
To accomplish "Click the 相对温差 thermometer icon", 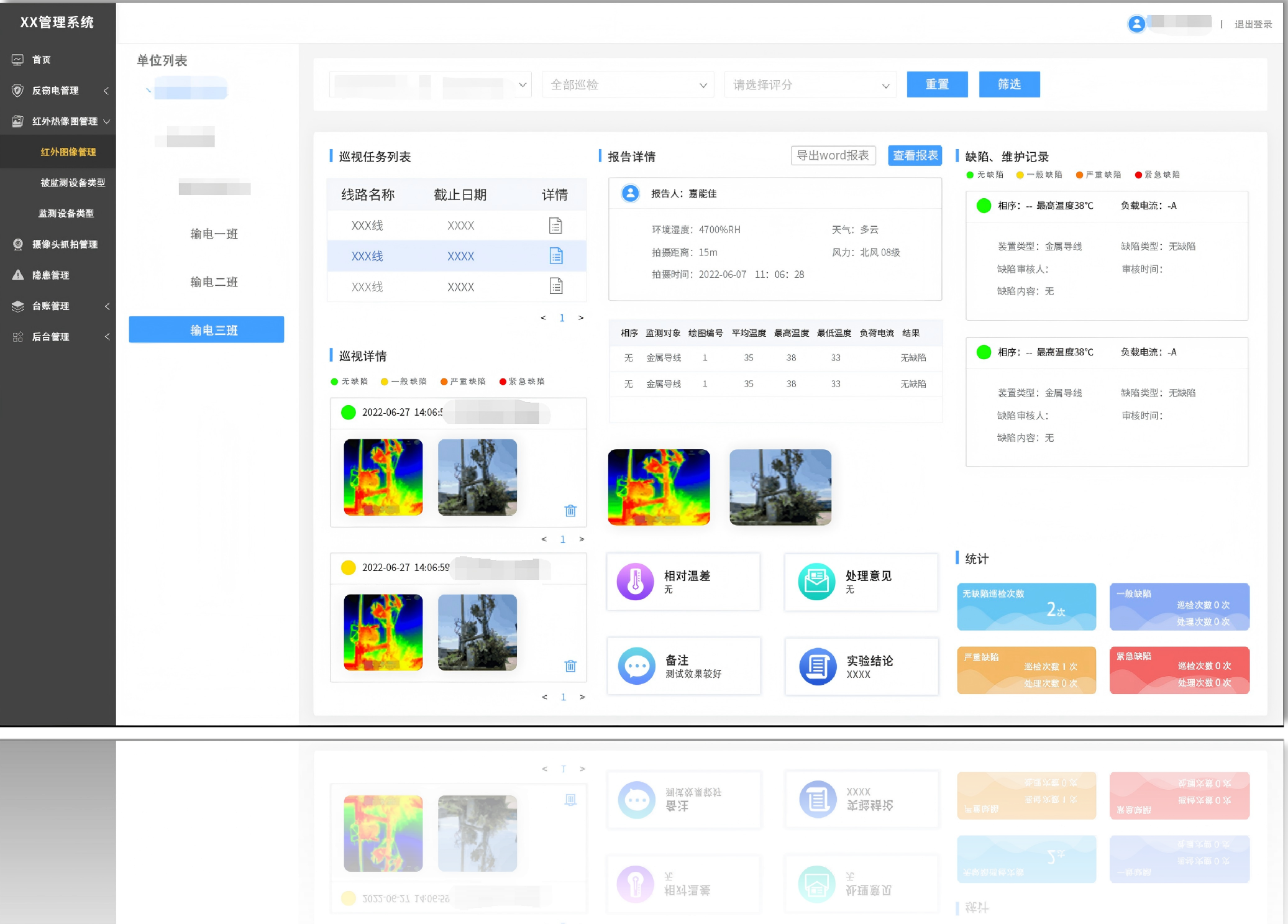I will [635, 582].
